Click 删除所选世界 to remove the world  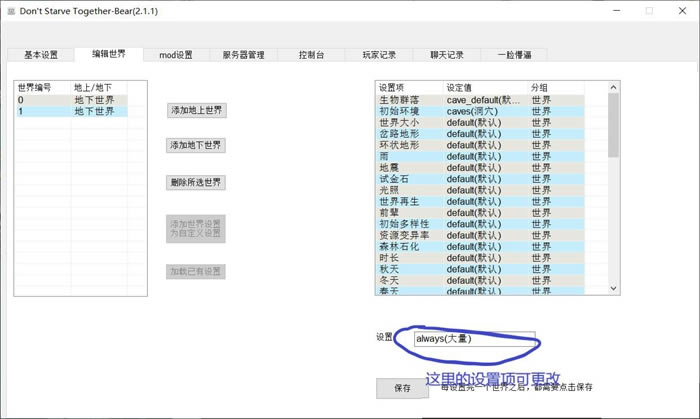[x=197, y=182]
